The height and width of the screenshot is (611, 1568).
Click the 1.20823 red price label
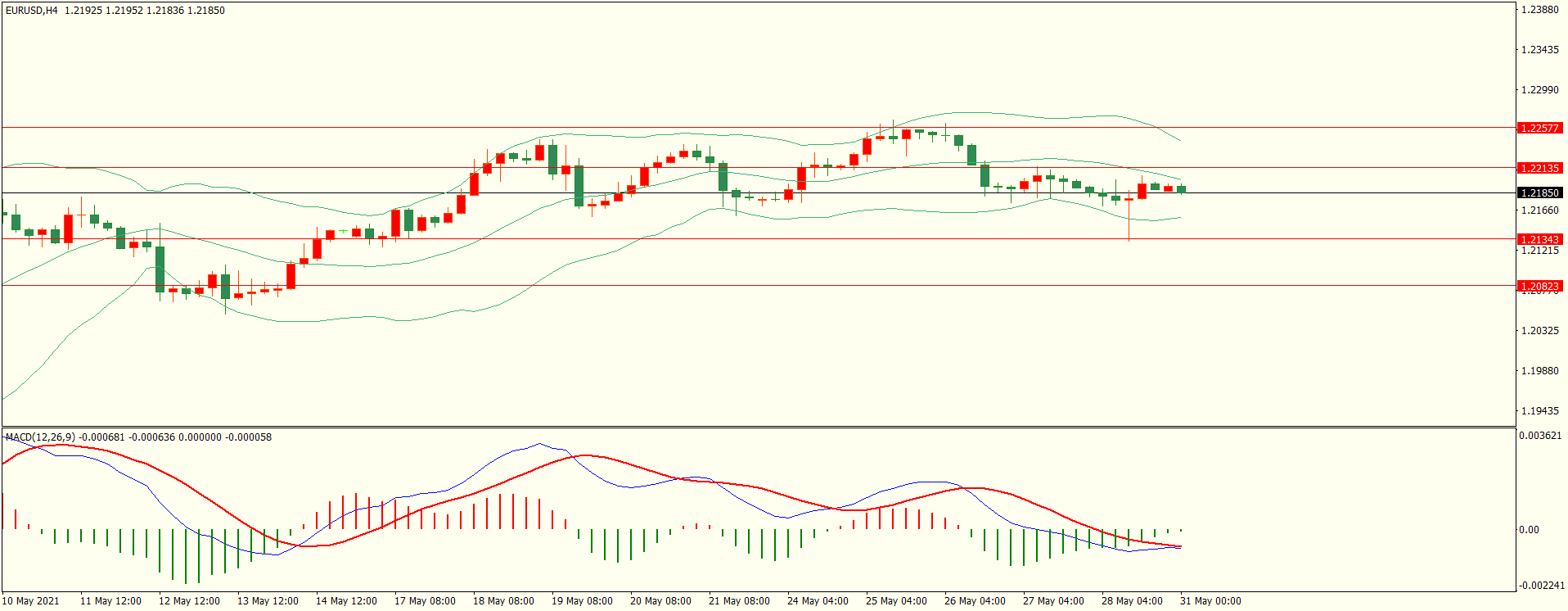[1539, 286]
